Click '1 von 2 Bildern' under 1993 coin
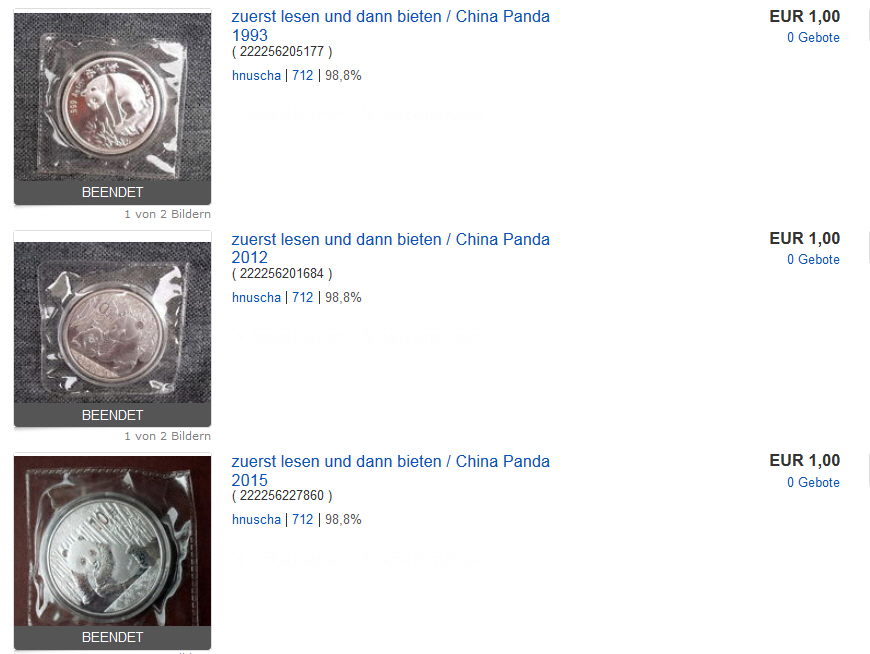 [168, 214]
